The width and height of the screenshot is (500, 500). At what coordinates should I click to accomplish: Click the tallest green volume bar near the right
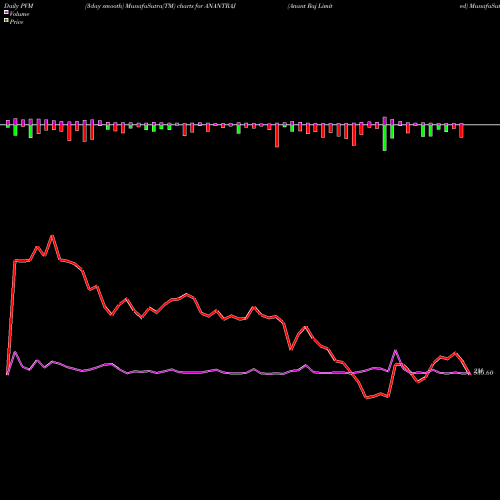click(x=385, y=138)
